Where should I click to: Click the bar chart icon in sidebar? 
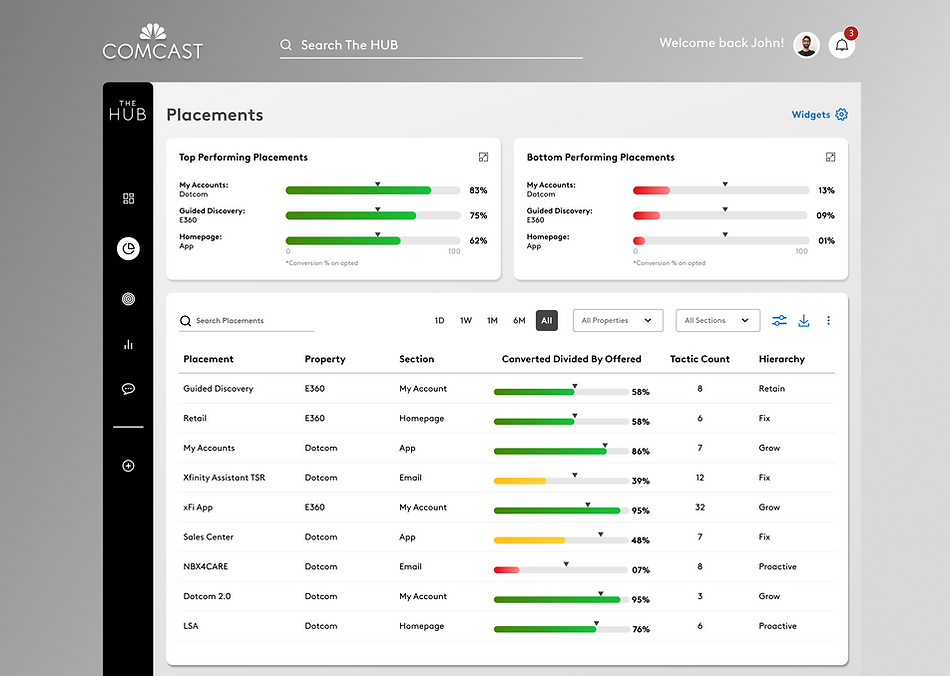(x=128, y=345)
